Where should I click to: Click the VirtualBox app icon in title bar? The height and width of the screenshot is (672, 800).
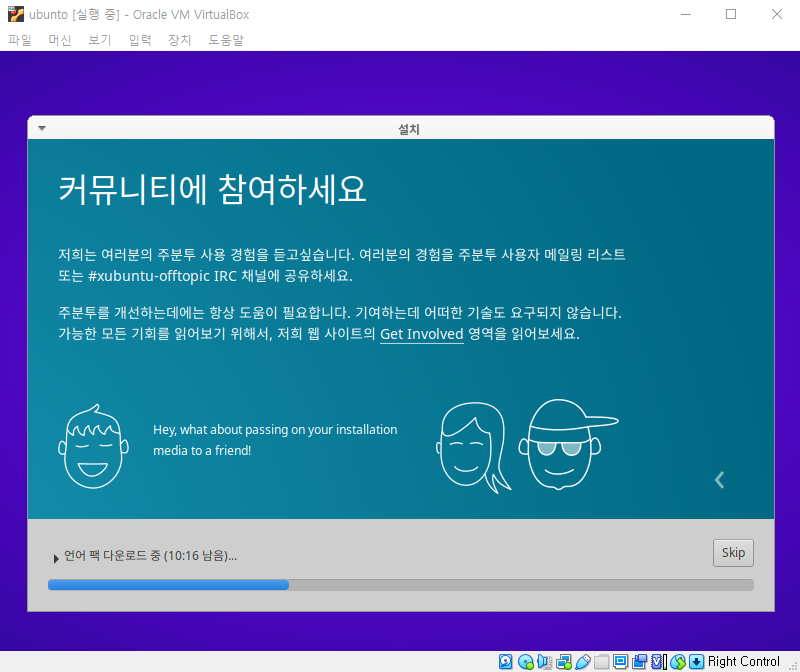(16, 14)
